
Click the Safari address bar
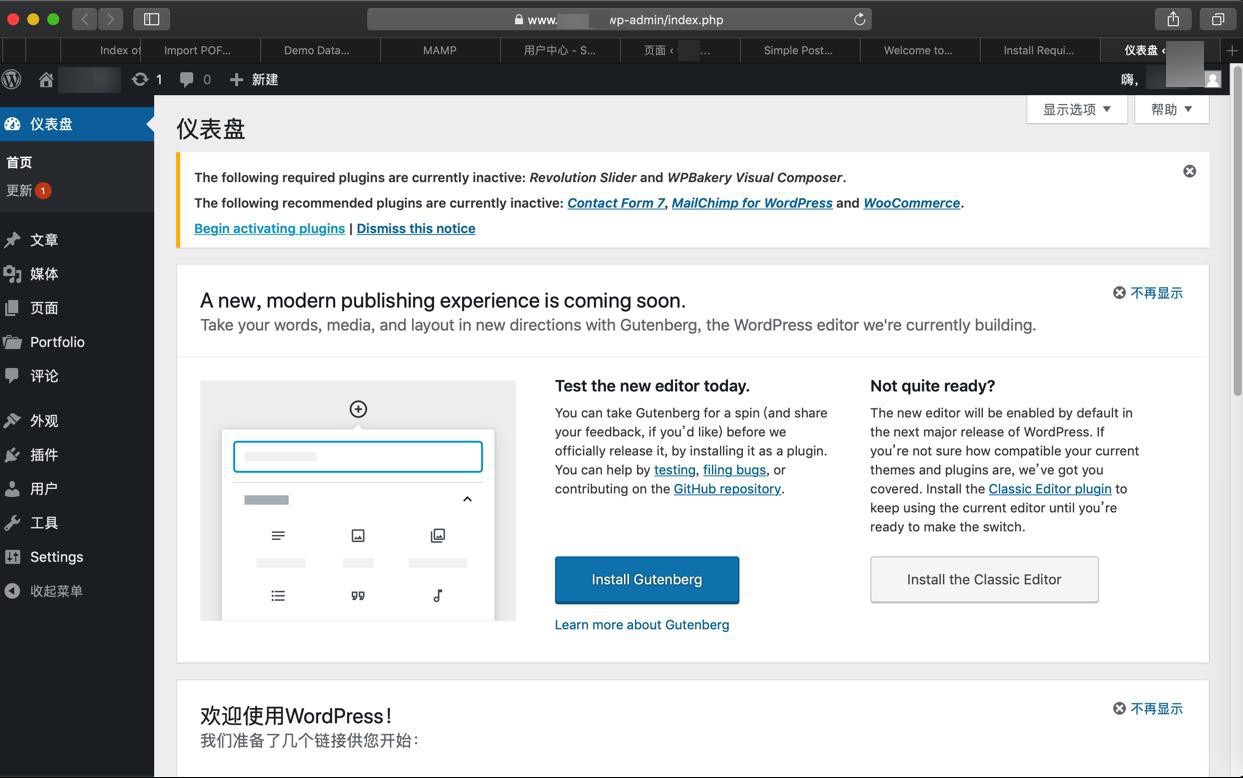click(x=619, y=19)
